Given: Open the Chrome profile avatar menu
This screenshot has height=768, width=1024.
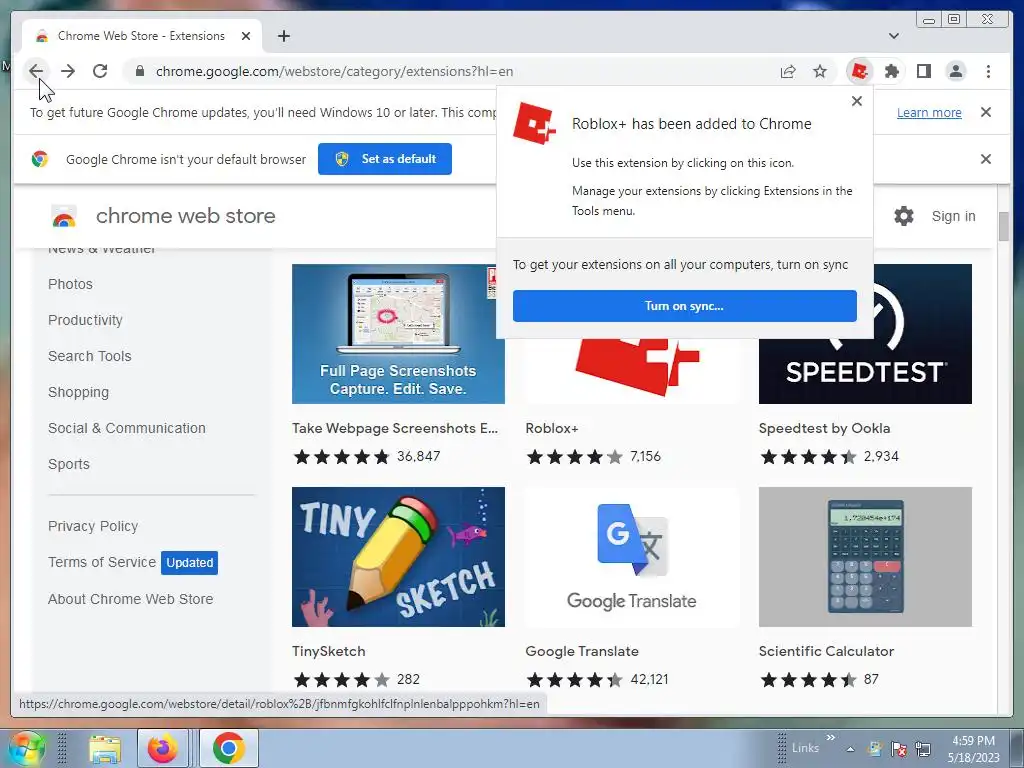Looking at the screenshot, I should tap(956, 71).
